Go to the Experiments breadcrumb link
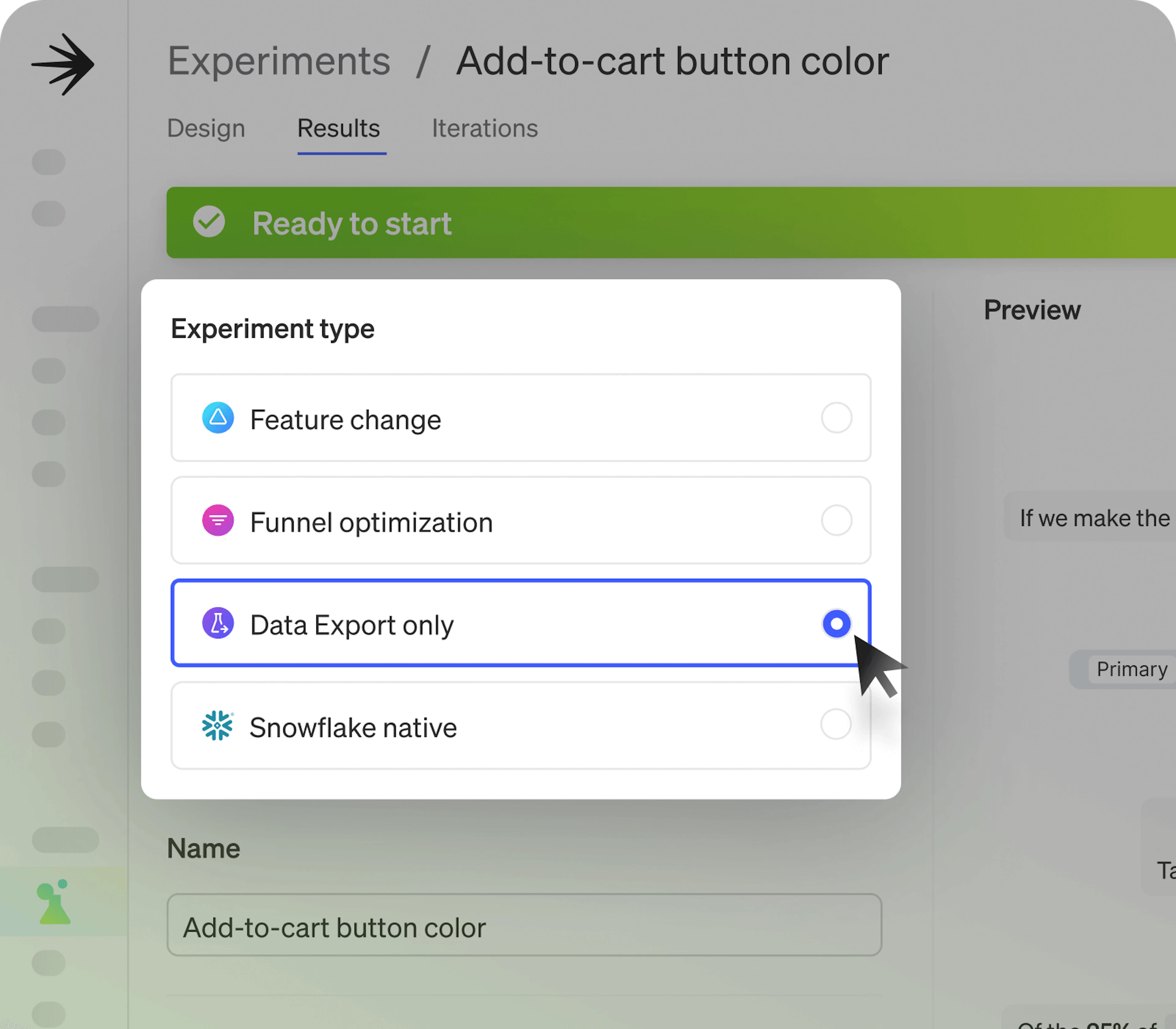Image resolution: width=1176 pixels, height=1029 pixels. click(278, 61)
